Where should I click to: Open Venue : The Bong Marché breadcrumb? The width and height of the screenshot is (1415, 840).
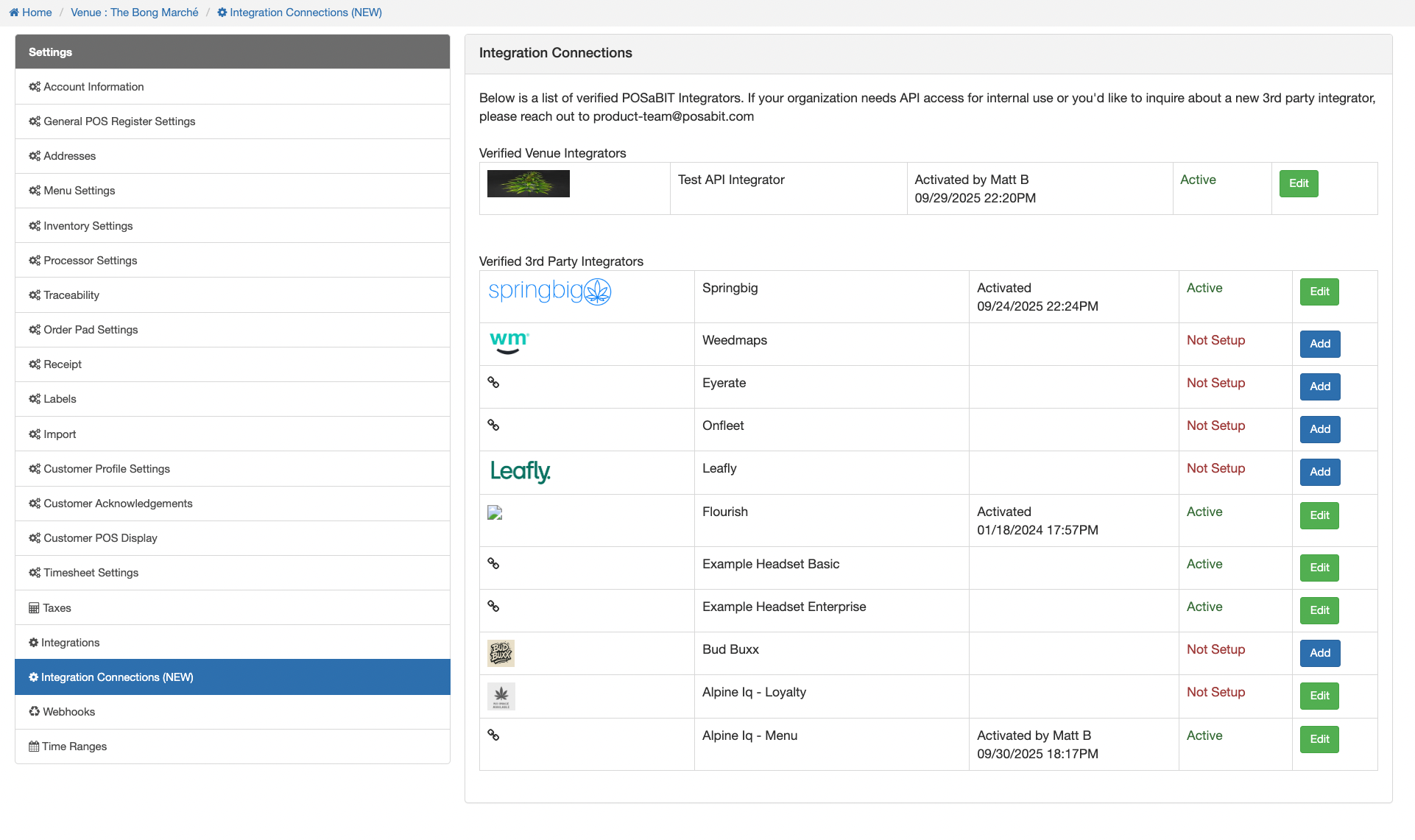point(135,13)
